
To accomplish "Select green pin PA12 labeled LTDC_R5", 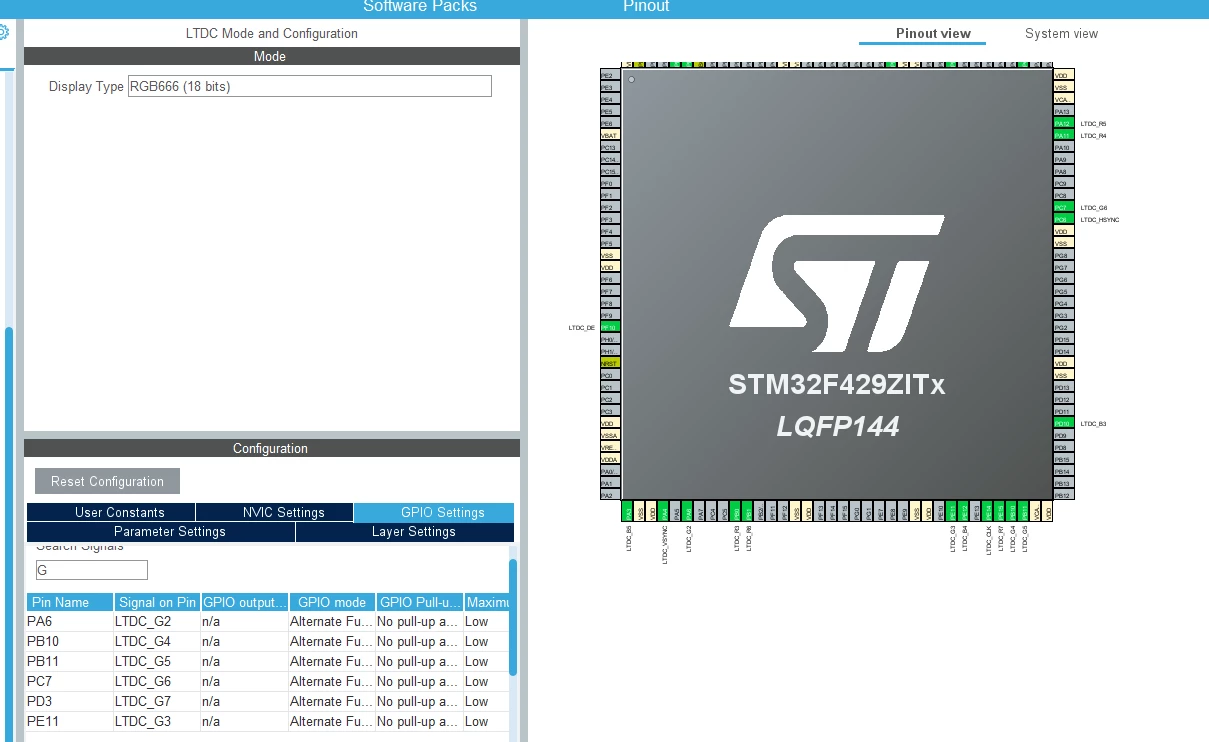I will pos(1062,123).
